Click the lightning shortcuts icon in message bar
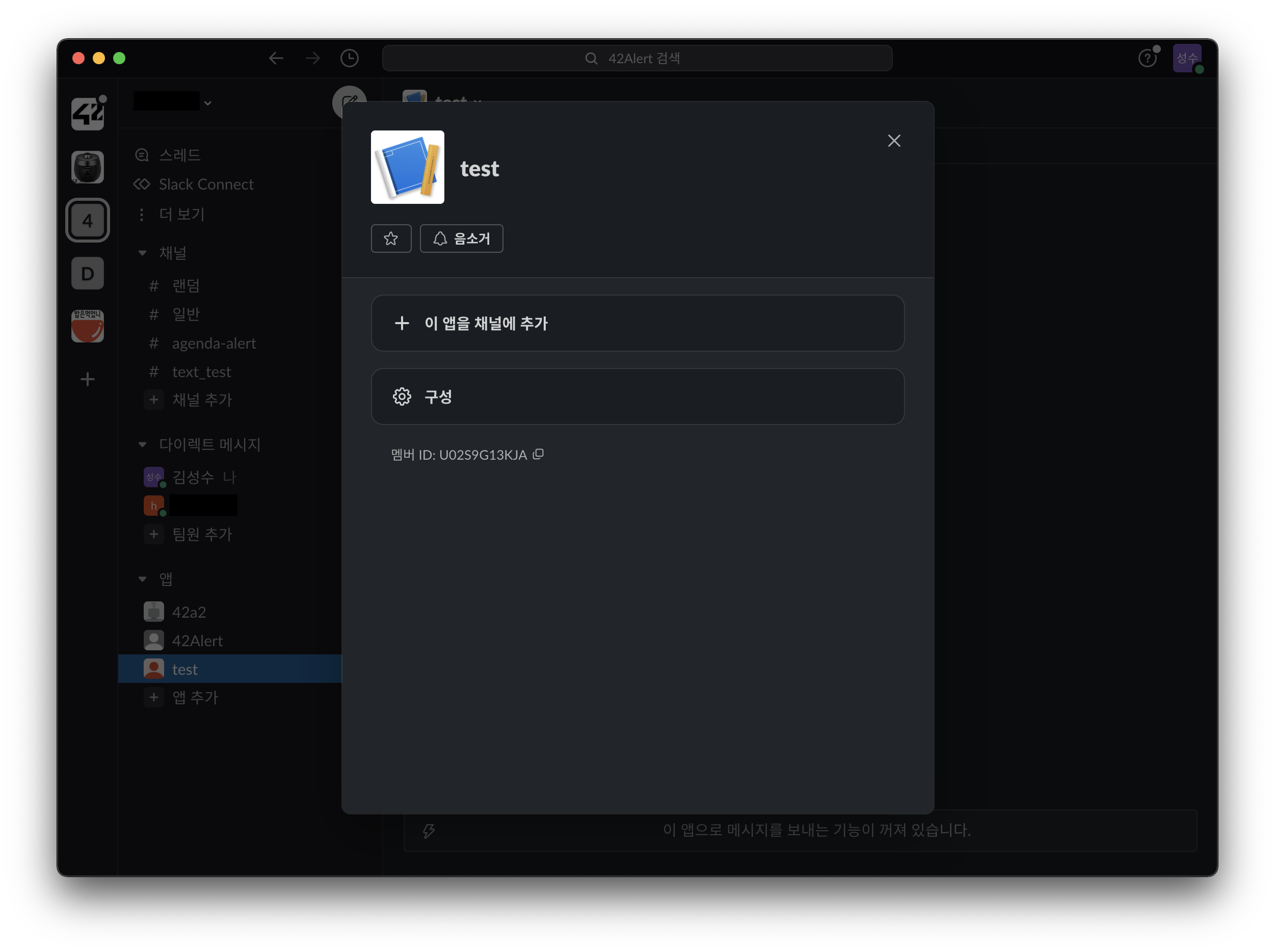 click(x=429, y=830)
